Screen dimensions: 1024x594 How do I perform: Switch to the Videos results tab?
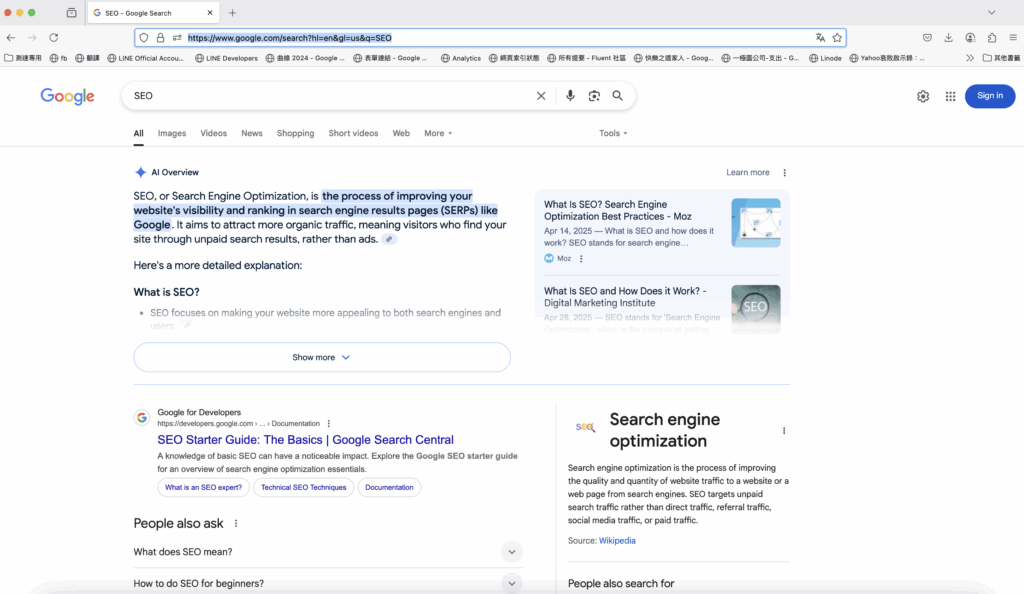point(214,133)
